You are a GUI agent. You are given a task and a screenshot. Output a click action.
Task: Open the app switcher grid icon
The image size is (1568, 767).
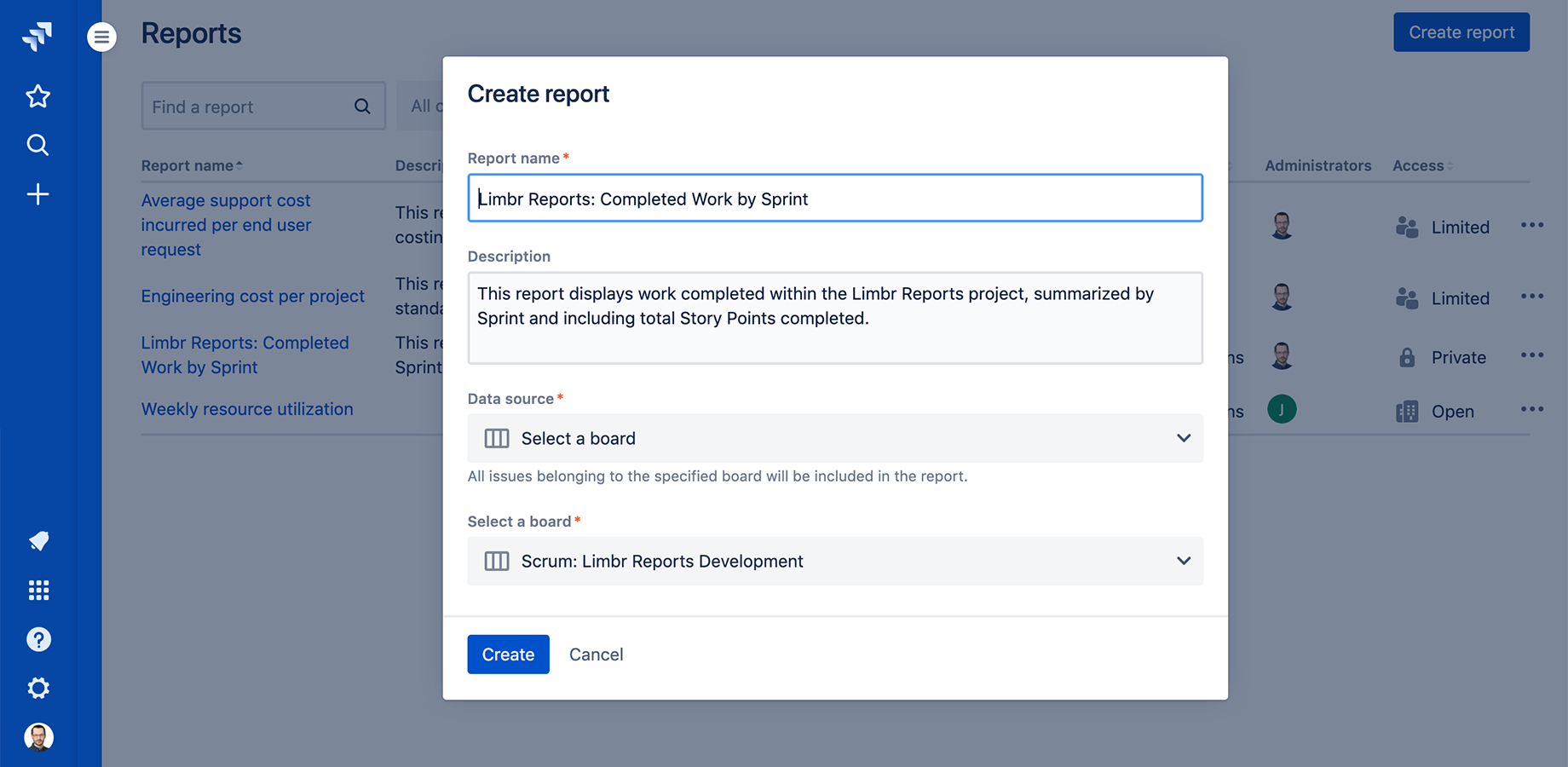(x=38, y=590)
